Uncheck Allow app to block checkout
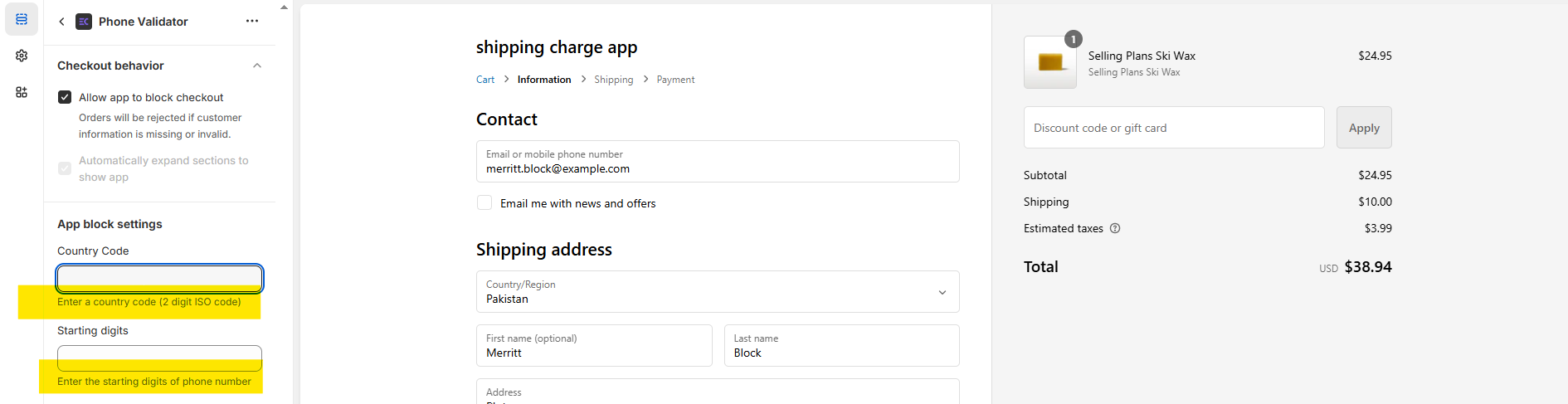Image resolution: width=1568 pixels, height=404 pixels. pos(65,97)
